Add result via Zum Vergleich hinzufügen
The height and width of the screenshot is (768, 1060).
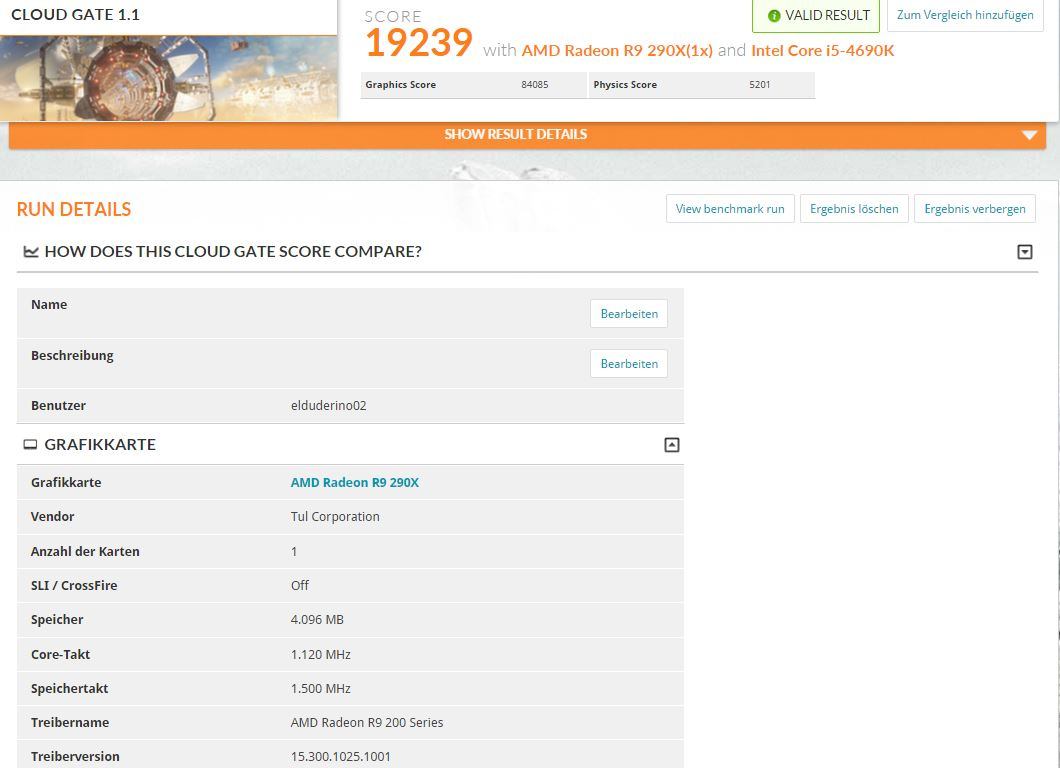click(965, 15)
